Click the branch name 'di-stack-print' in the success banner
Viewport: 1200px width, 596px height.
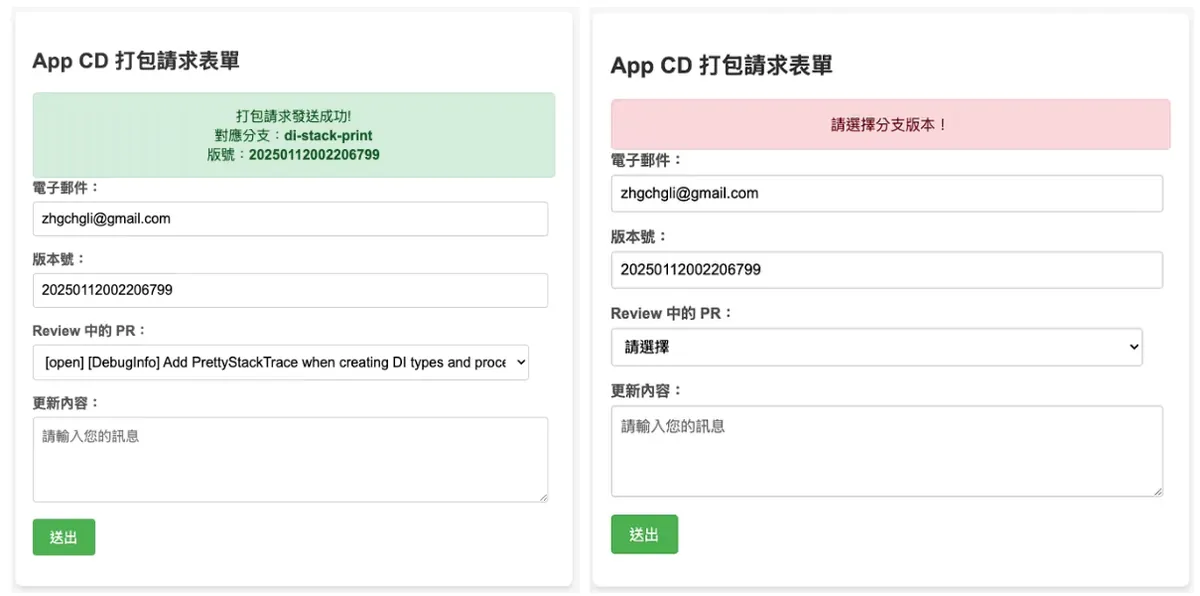pyautogui.click(x=328, y=135)
